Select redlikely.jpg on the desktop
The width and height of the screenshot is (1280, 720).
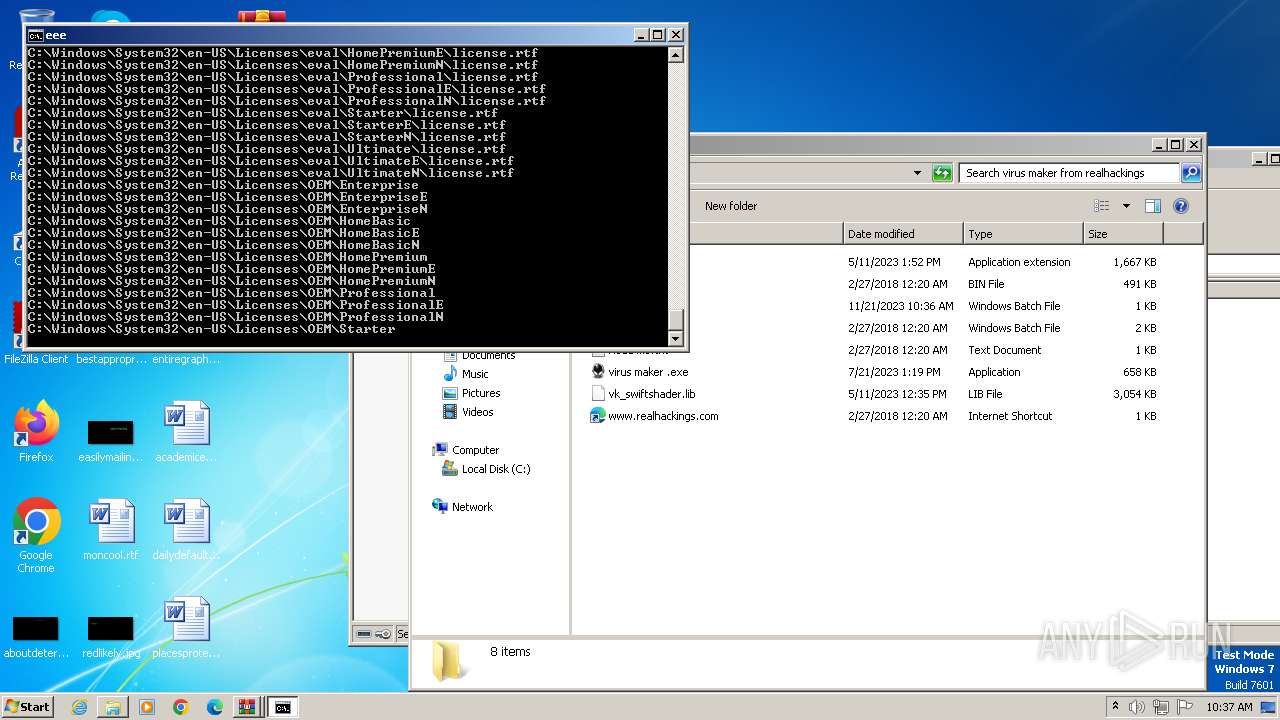(x=110, y=636)
